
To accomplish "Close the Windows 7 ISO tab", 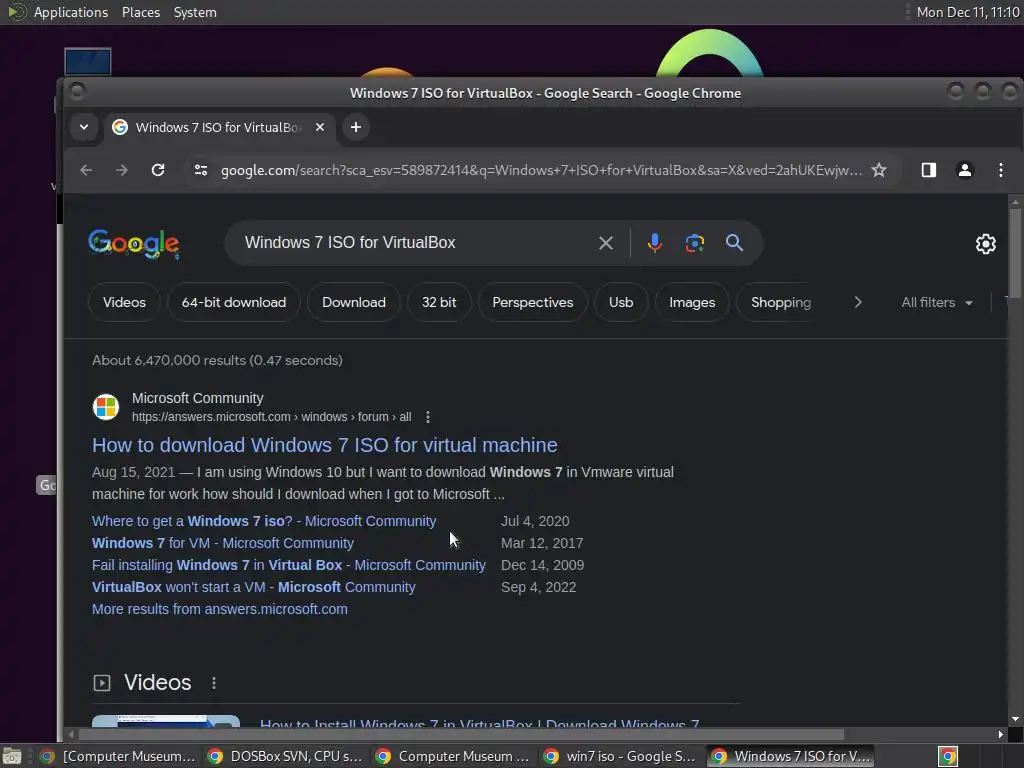I will [x=320, y=127].
